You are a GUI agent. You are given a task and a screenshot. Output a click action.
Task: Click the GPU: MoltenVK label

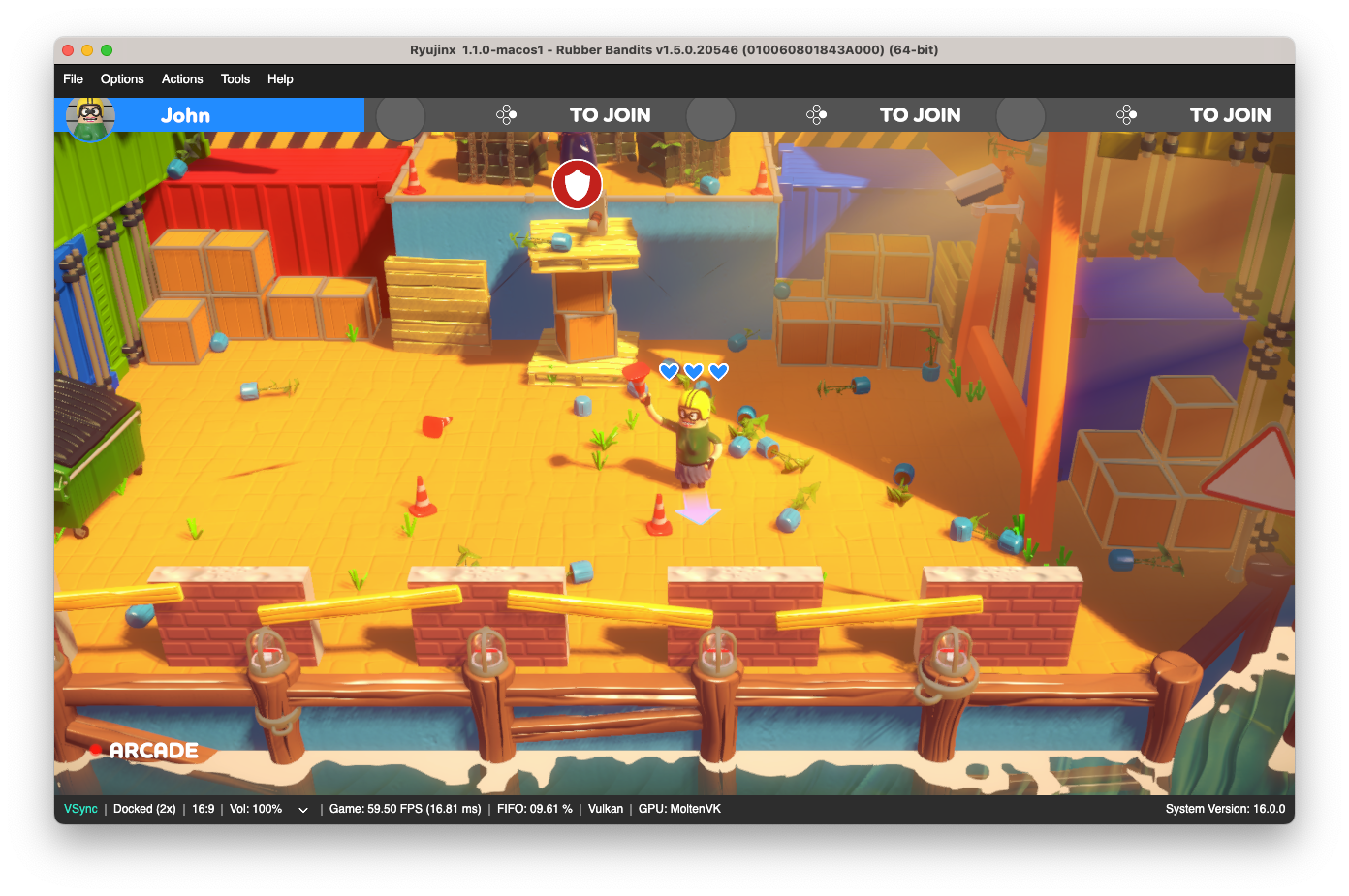pos(679,809)
